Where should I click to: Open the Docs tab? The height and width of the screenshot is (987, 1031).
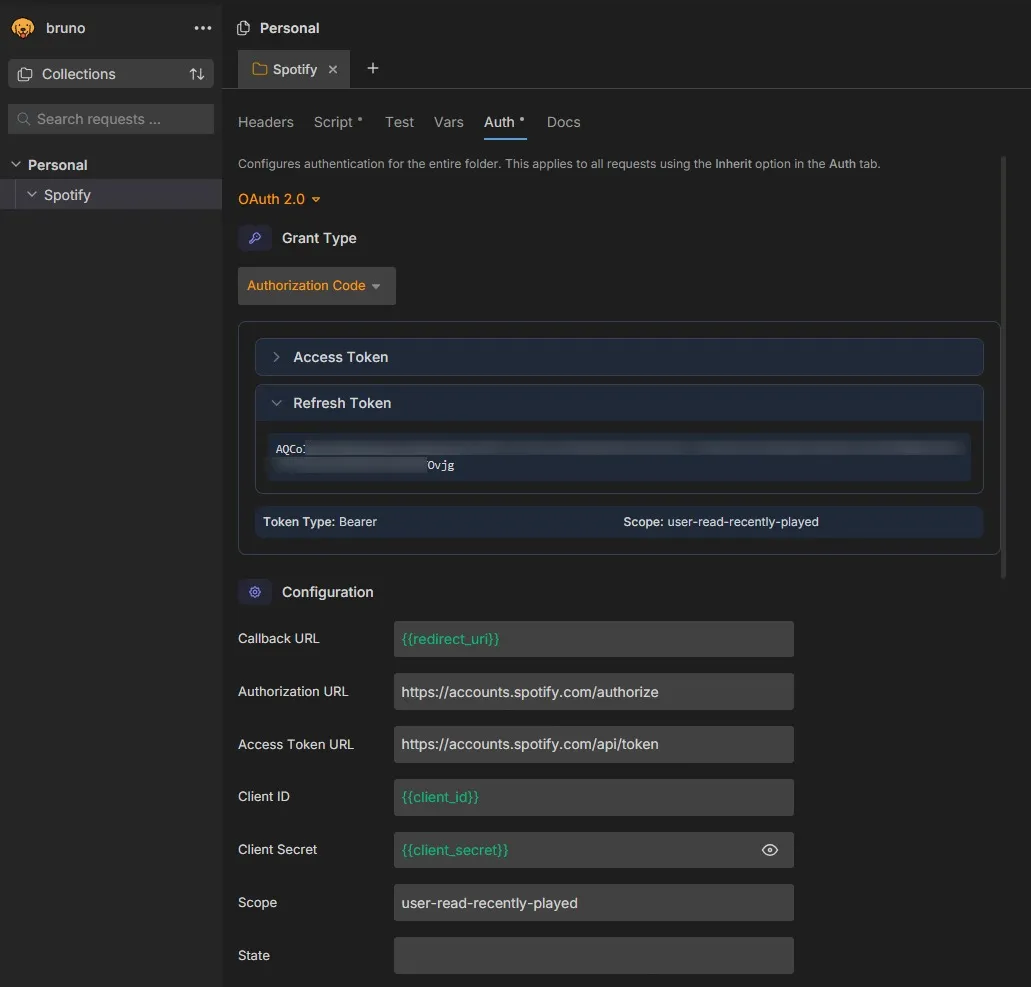(x=563, y=122)
